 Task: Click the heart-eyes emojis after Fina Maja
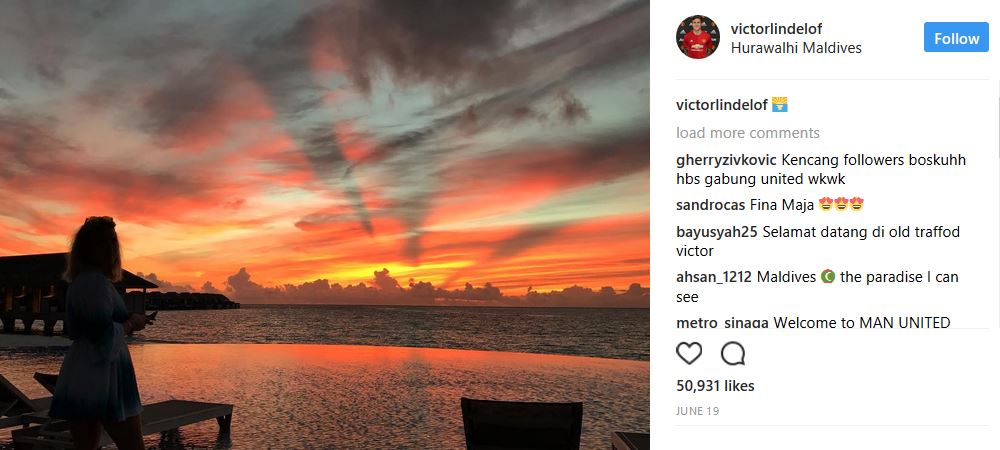tap(841, 205)
